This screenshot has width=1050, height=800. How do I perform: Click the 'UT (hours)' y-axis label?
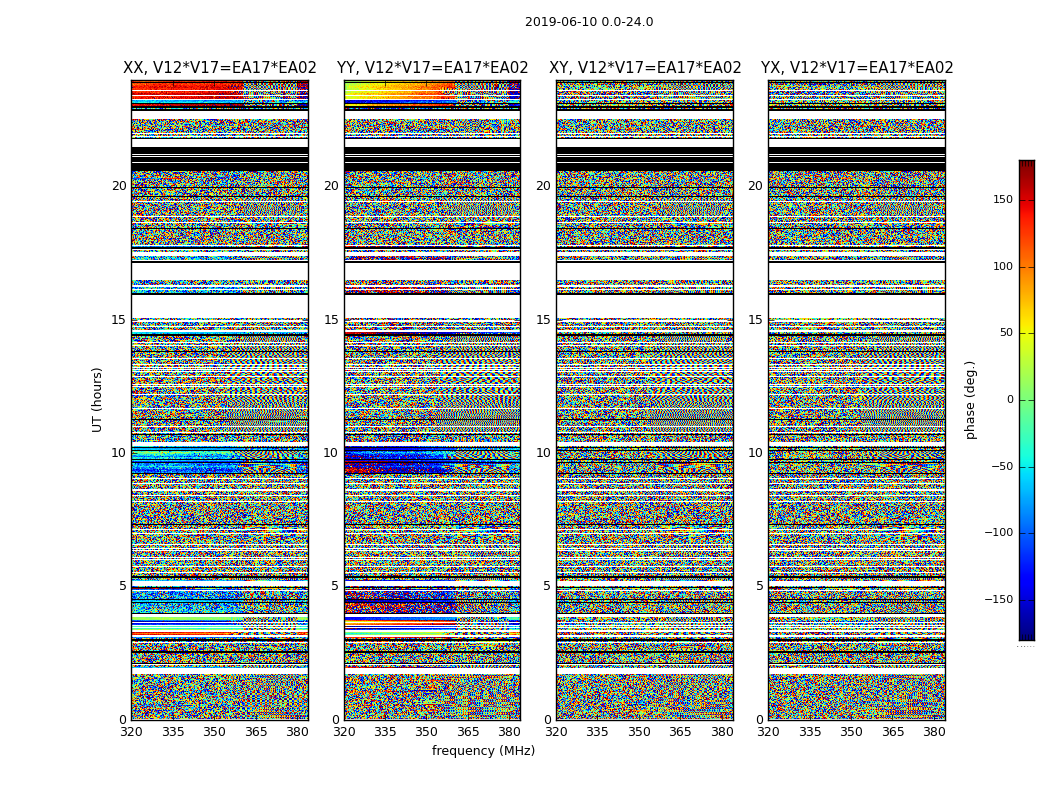pos(97,400)
